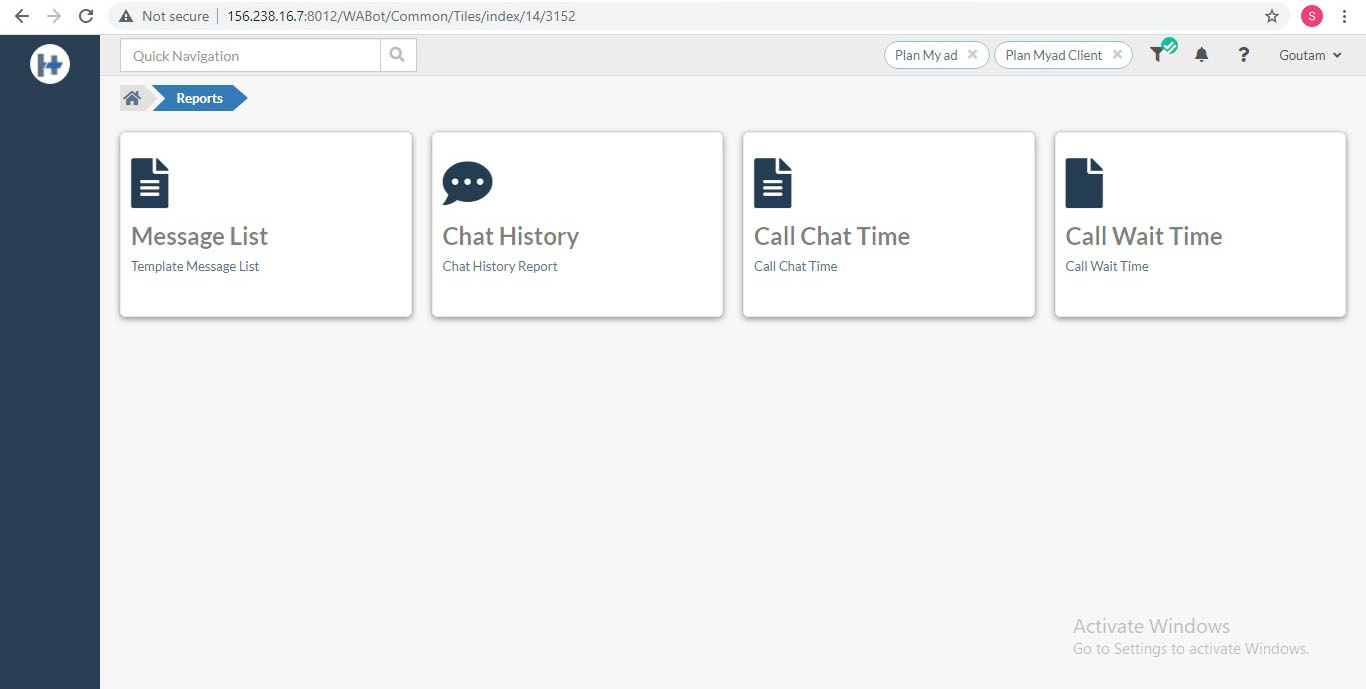Image resolution: width=1366 pixels, height=689 pixels.
Task: Bookmark this page with the star icon
Action: click(1272, 16)
